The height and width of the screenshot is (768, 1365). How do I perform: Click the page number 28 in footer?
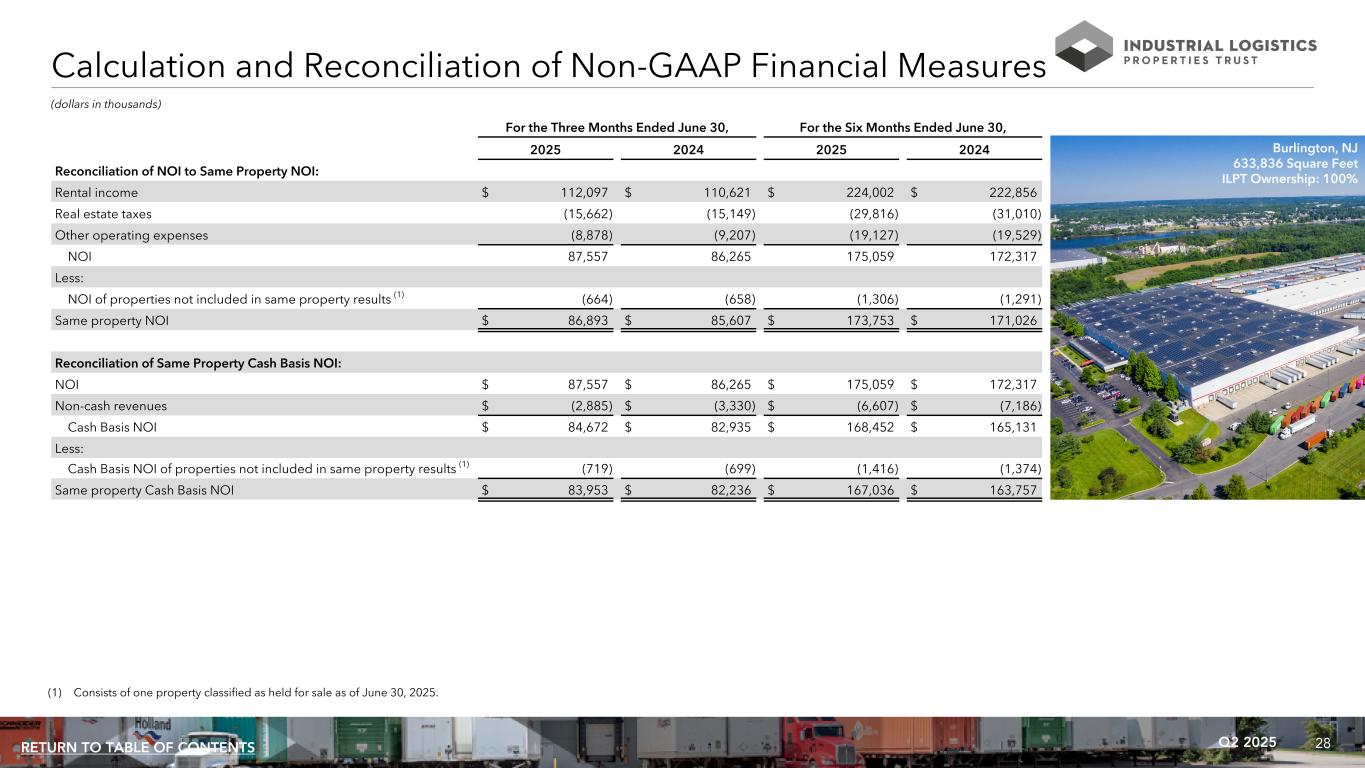point(1323,743)
